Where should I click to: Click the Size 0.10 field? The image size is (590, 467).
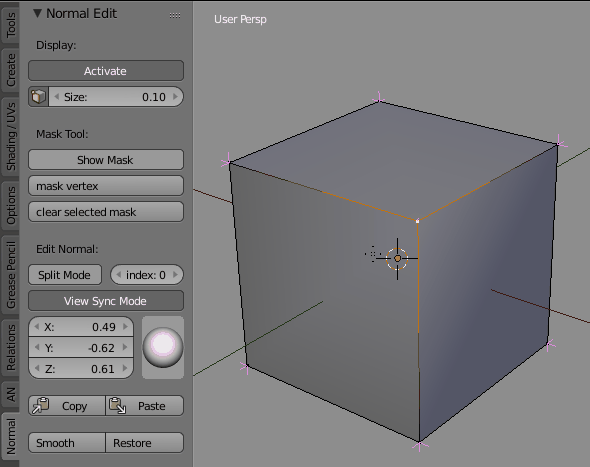tap(116, 97)
